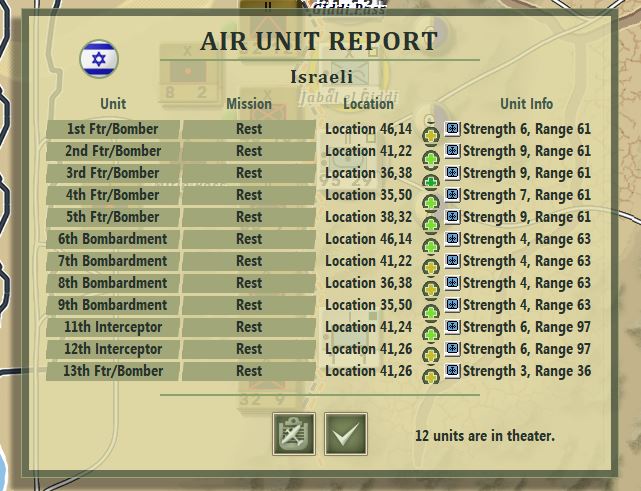This screenshot has height=491, width=641.
Task: Click the unit info icon for 8th Bombardment
Action: coord(453,283)
